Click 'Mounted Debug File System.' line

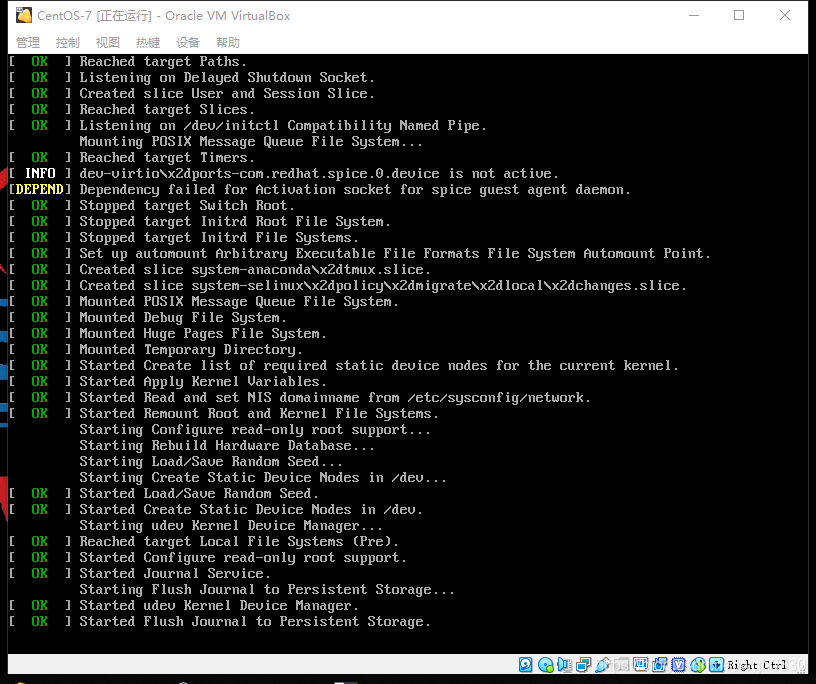(x=183, y=318)
